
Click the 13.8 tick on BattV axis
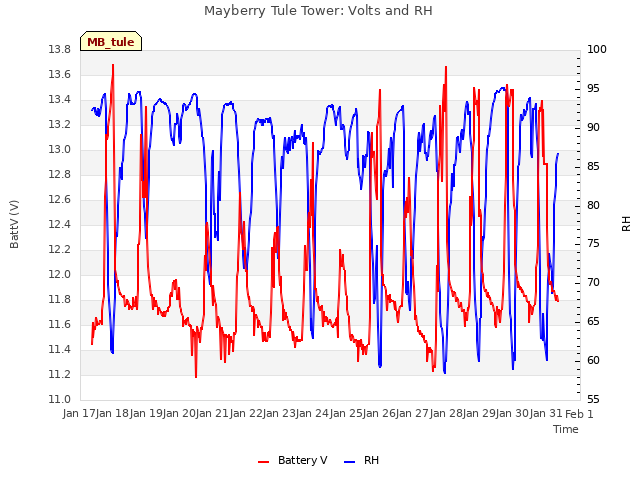pos(60,50)
